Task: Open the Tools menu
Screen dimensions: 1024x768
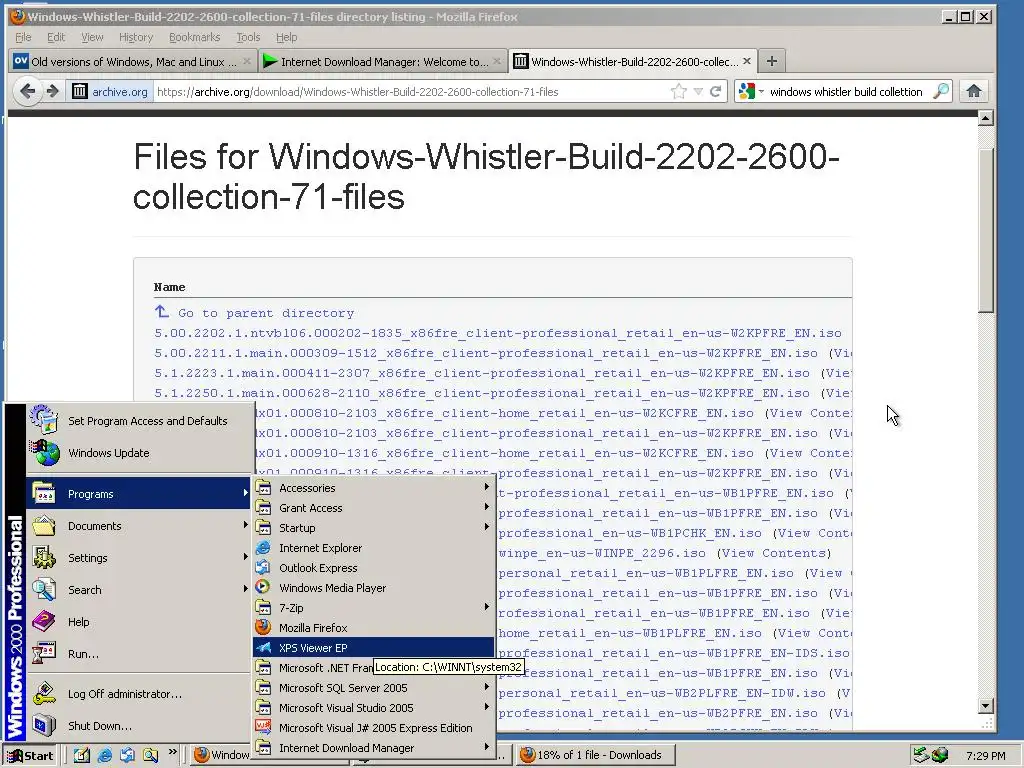Action: (x=248, y=37)
